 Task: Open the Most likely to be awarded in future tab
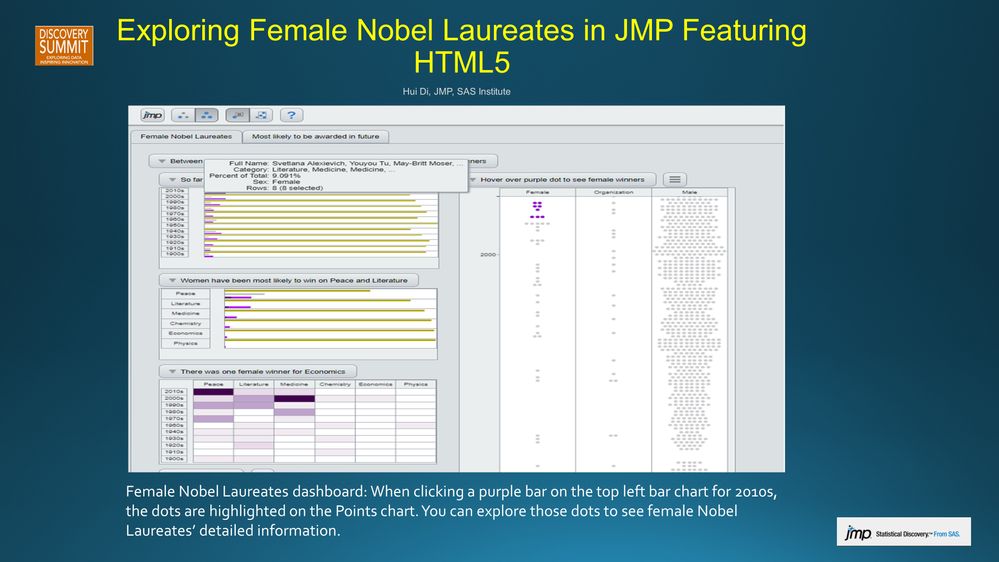315,136
